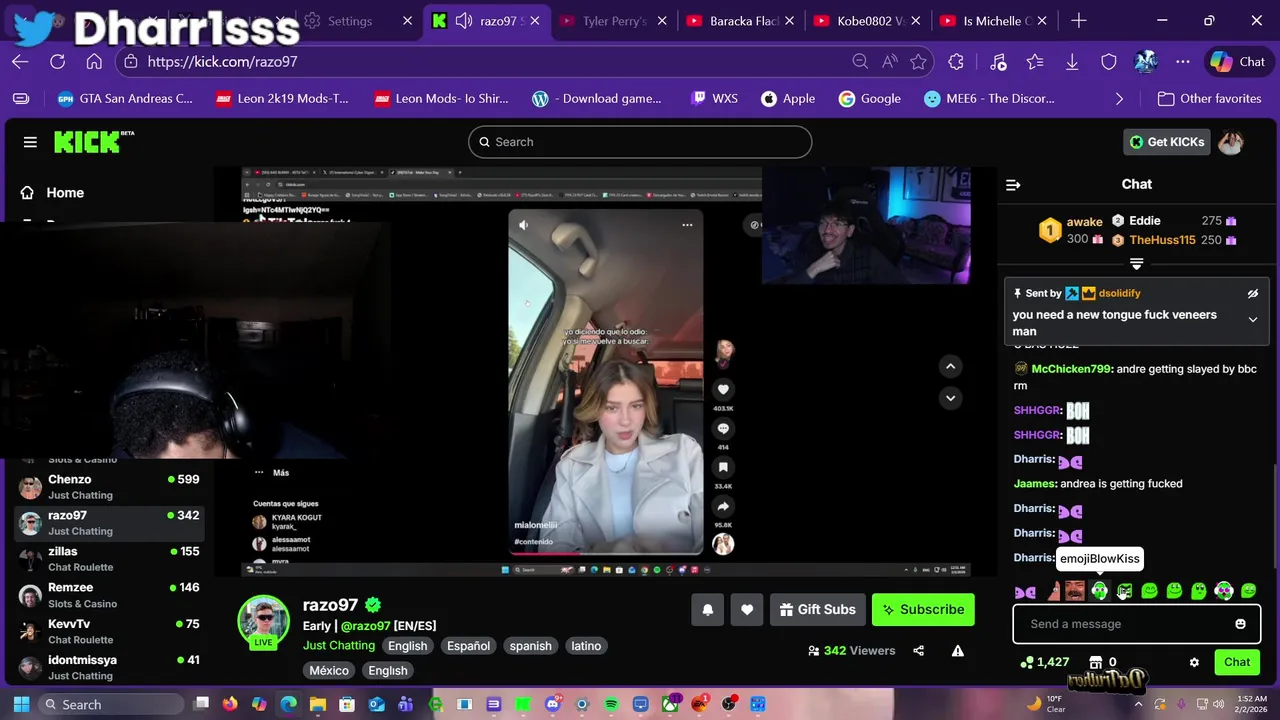
Task: Click the chat user McChicken799
Action: 1071,369
